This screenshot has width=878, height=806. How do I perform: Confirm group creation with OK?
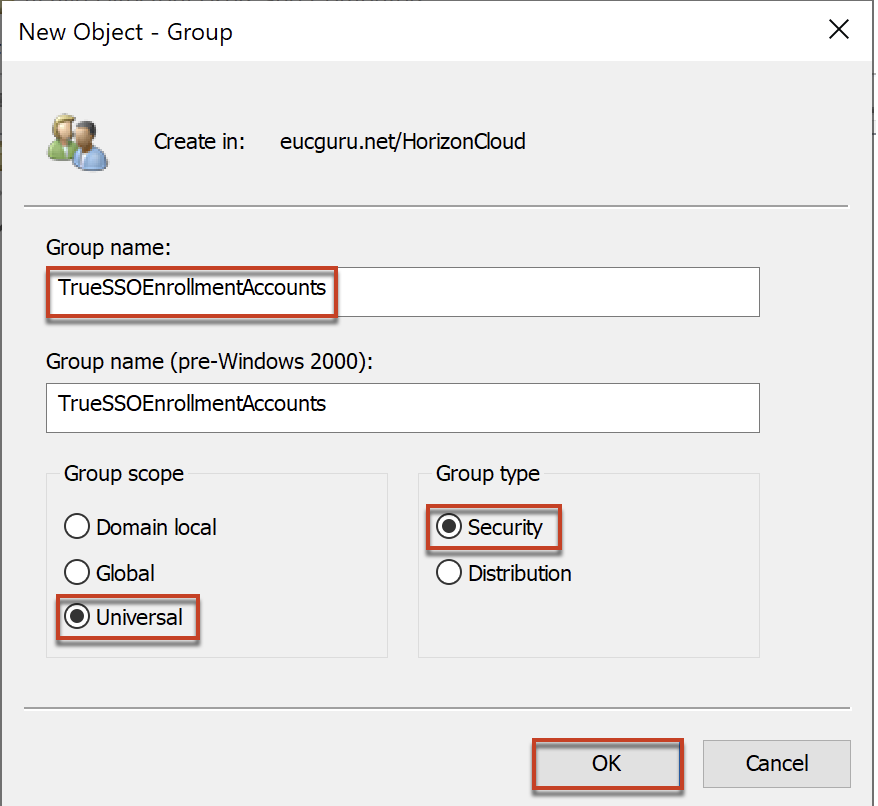click(607, 763)
